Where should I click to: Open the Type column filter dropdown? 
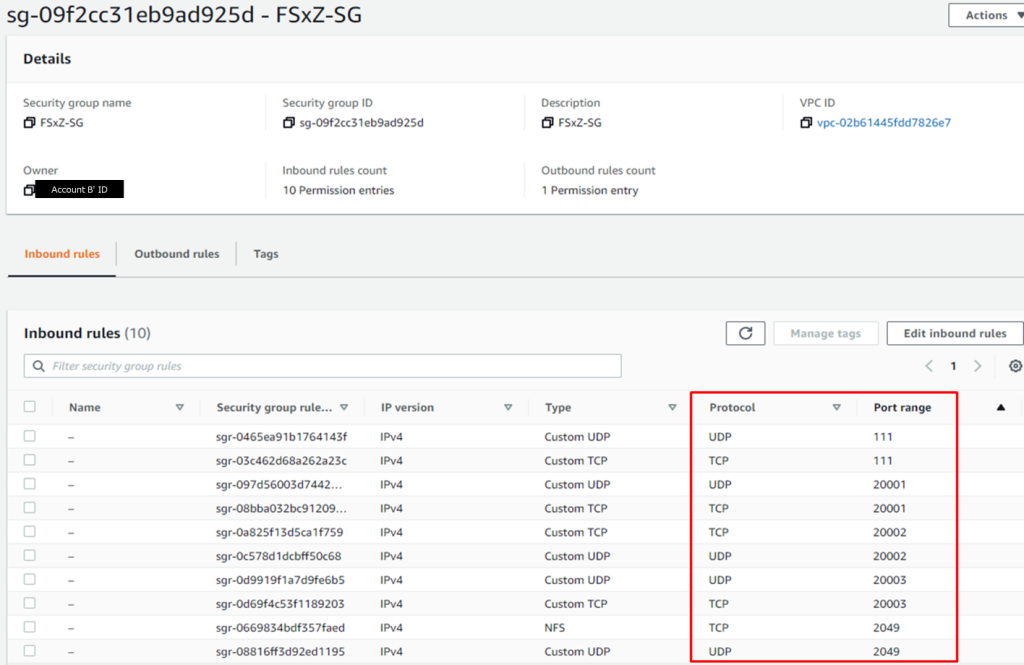[671, 407]
